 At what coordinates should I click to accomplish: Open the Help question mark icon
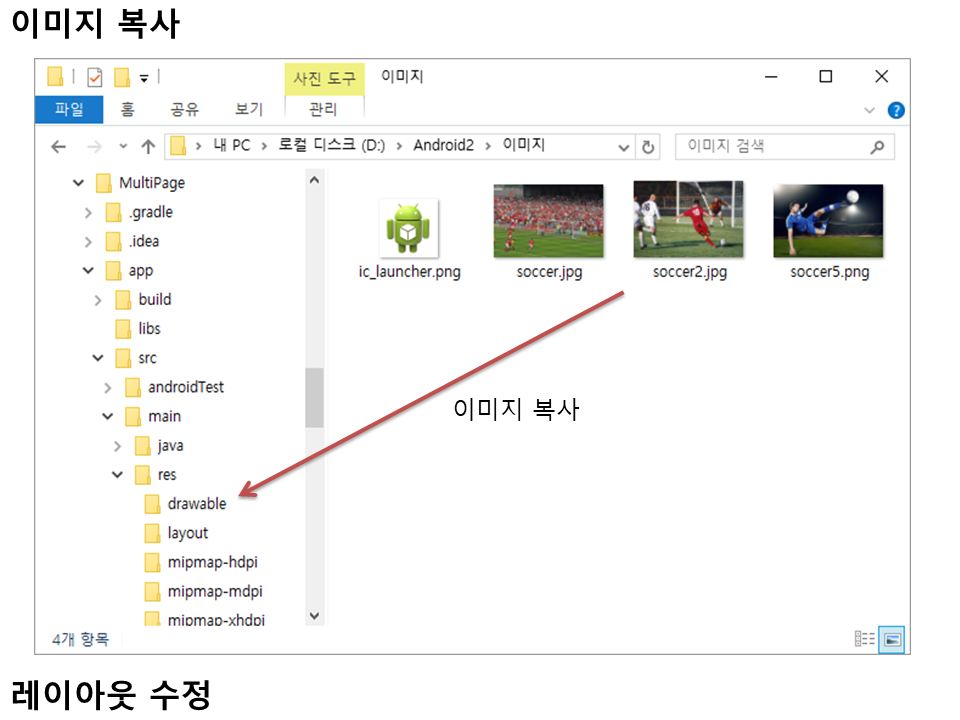click(x=896, y=110)
